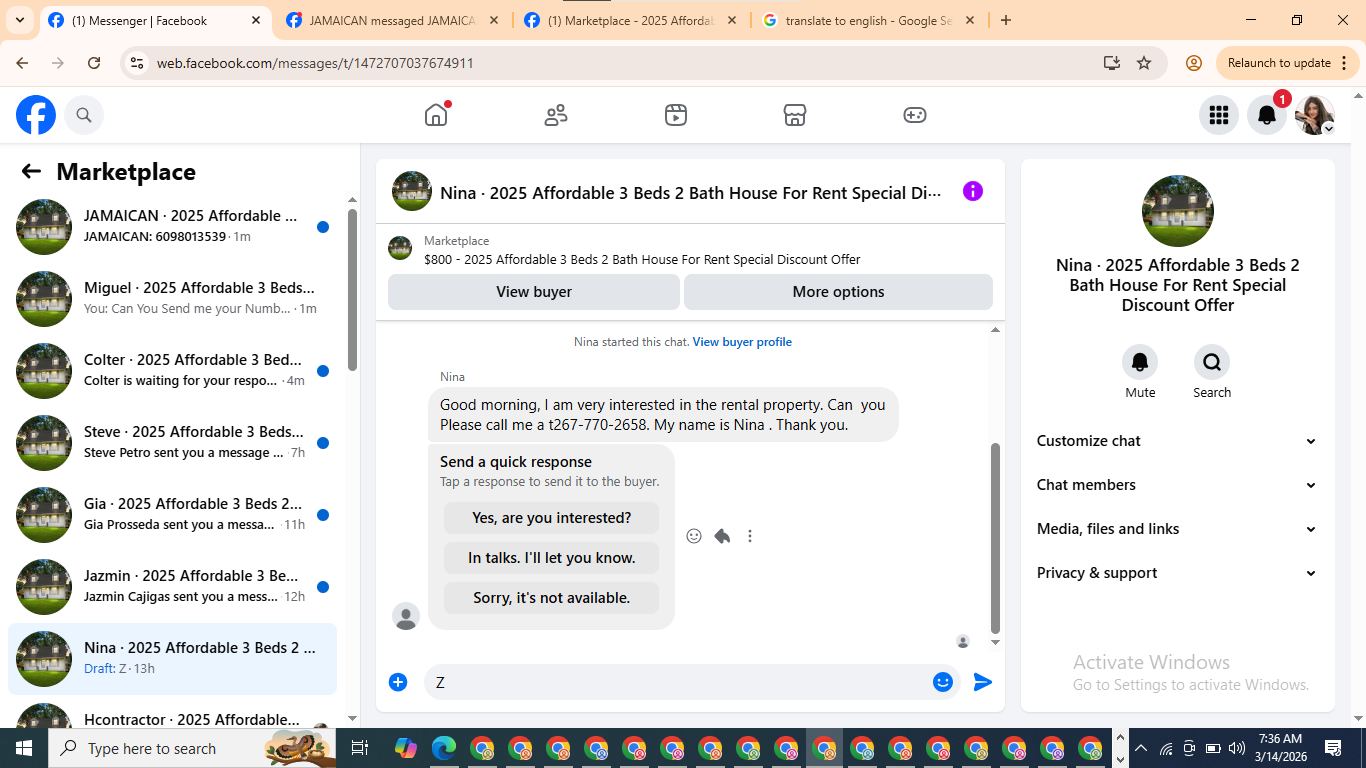Send quick response 'Yes, are you interested?'

pyautogui.click(x=551, y=518)
